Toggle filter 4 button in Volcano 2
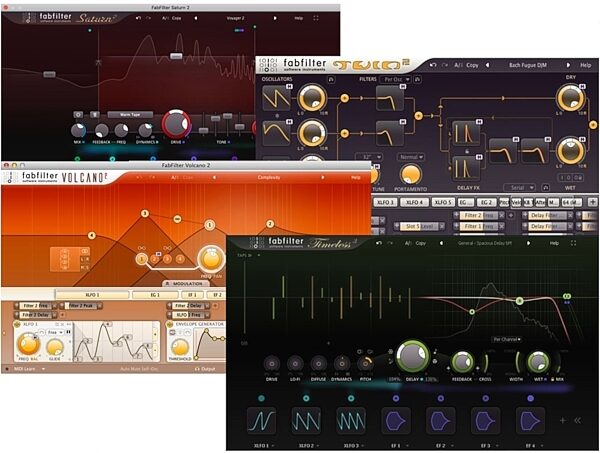 pyautogui.click(x=180, y=259)
